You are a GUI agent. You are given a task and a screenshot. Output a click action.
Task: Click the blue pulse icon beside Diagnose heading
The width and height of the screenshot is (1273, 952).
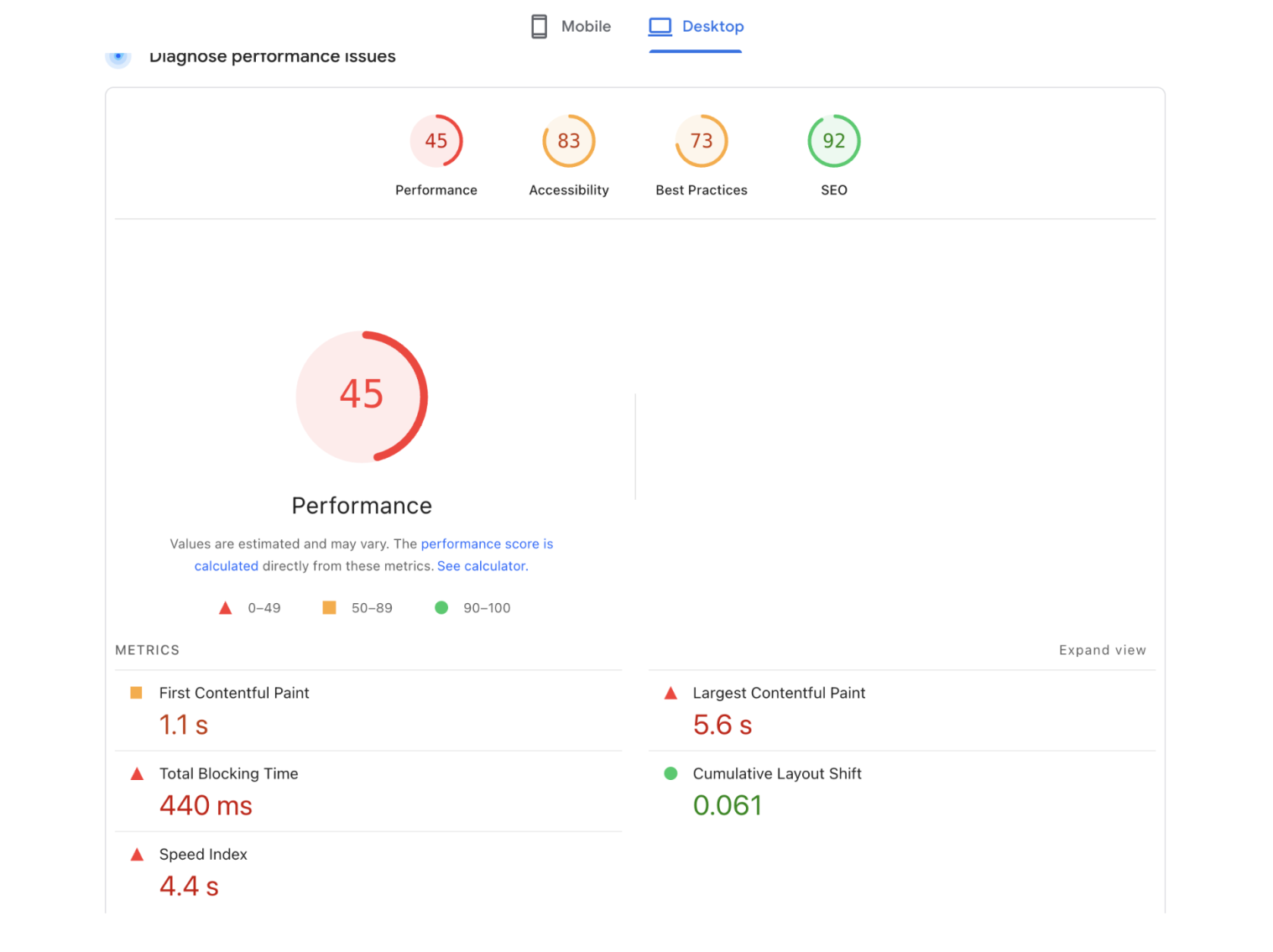click(118, 57)
